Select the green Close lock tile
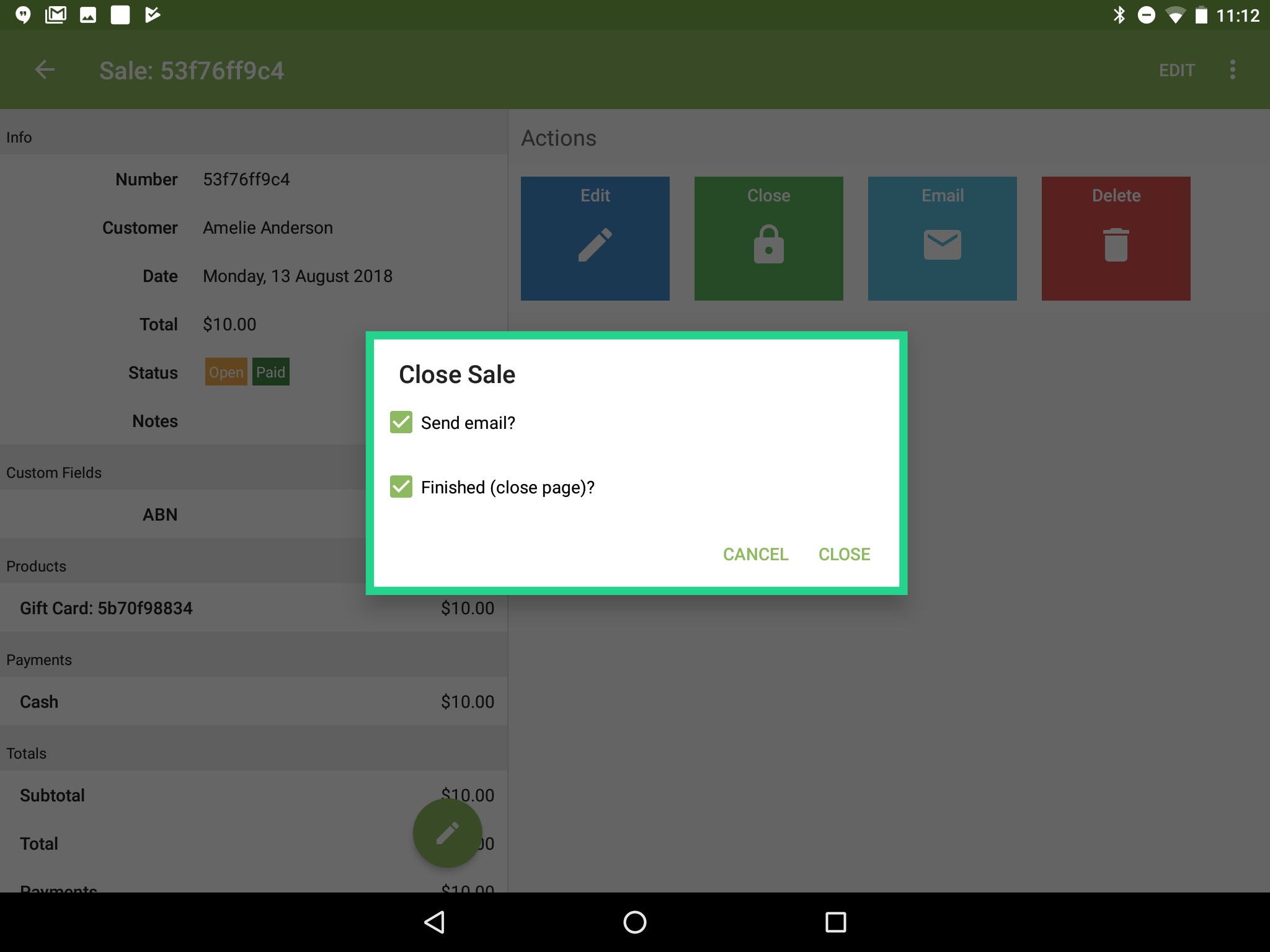1270x952 pixels. (x=769, y=239)
